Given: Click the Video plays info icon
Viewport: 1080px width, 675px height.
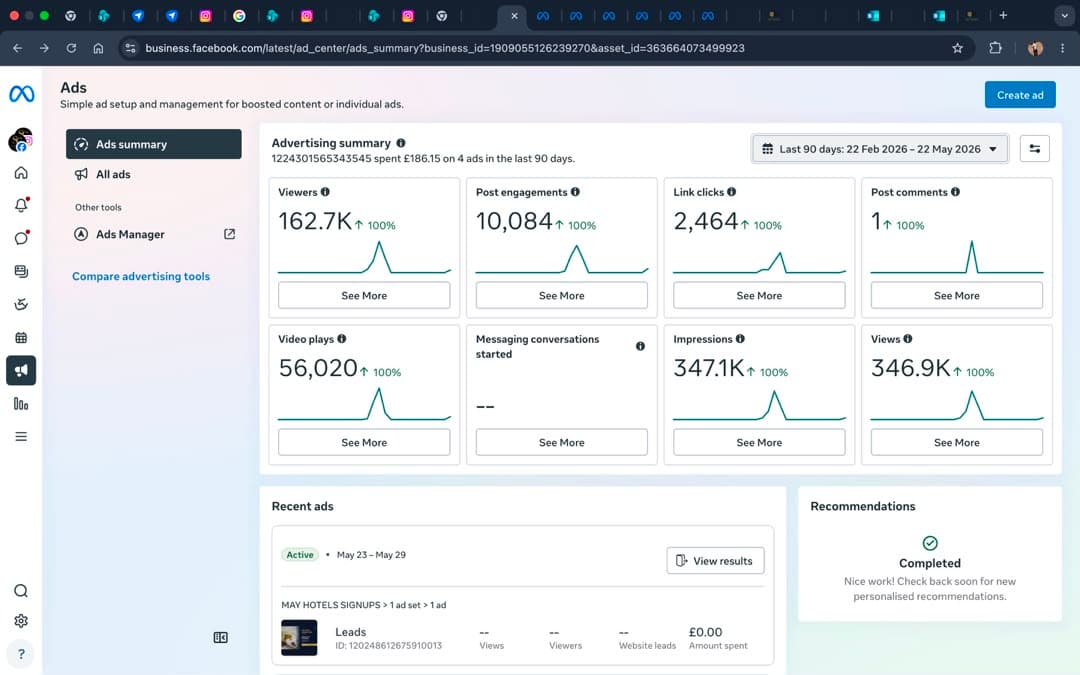Looking at the screenshot, I should (x=342, y=339).
